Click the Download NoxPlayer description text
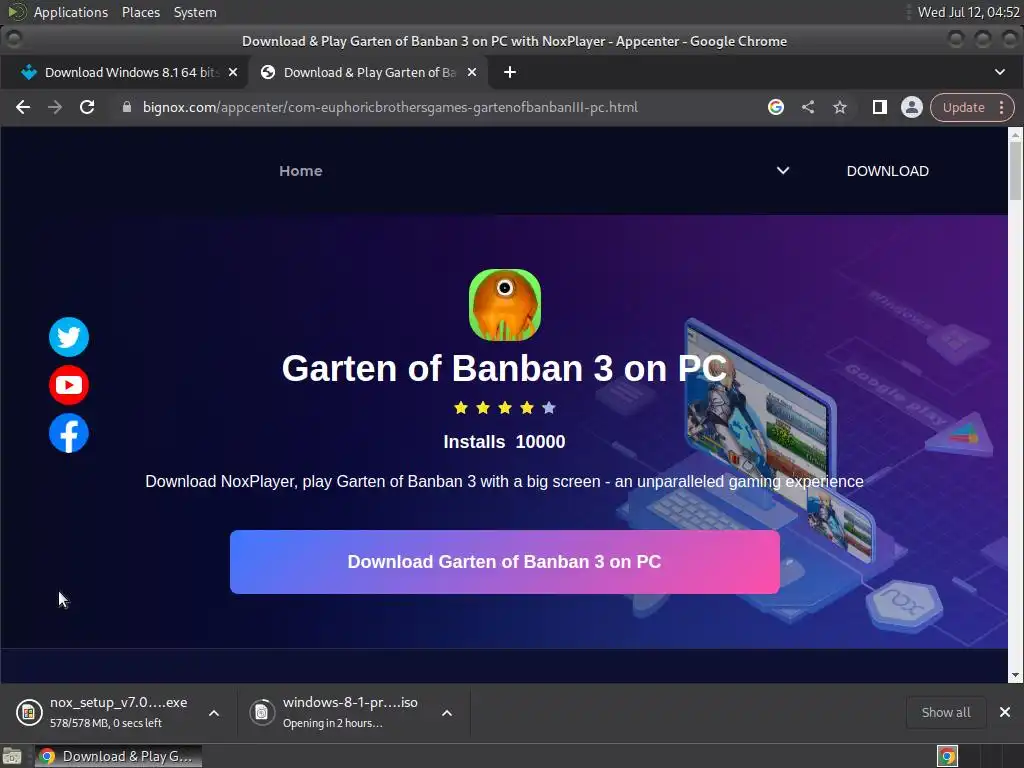 click(x=504, y=482)
